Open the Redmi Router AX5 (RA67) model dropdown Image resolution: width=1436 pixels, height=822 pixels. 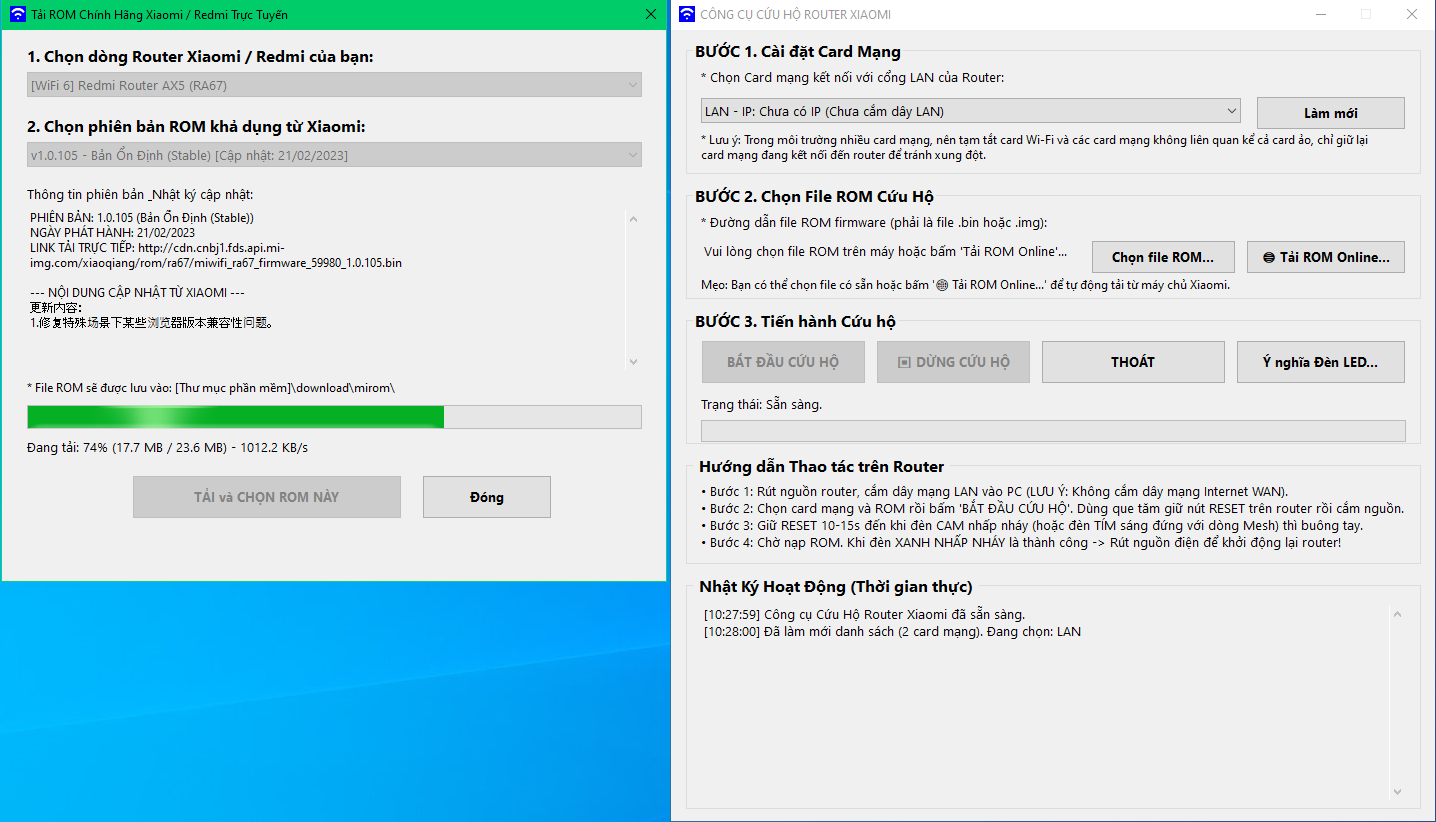click(334, 85)
